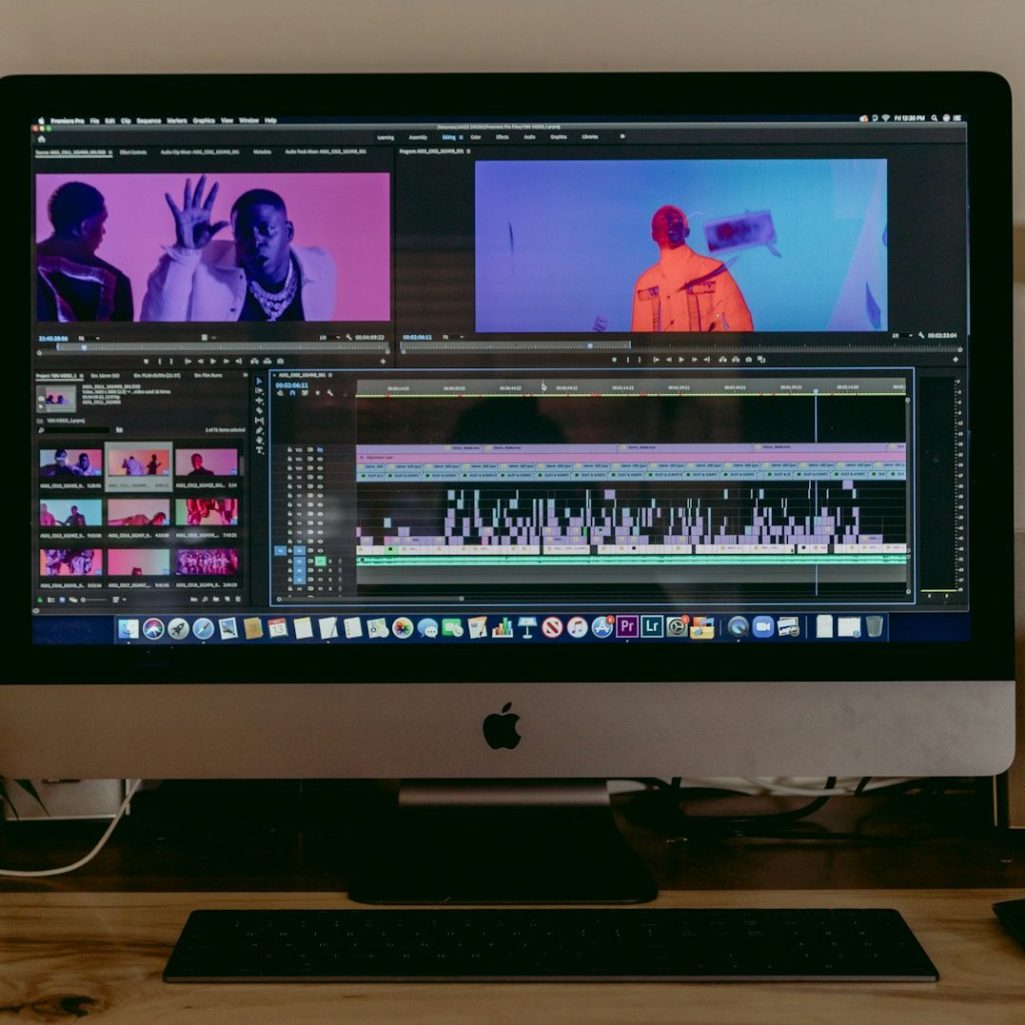Toggle timeline snap magnet icon
1025x1025 pixels.
pyautogui.click(x=293, y=393)
